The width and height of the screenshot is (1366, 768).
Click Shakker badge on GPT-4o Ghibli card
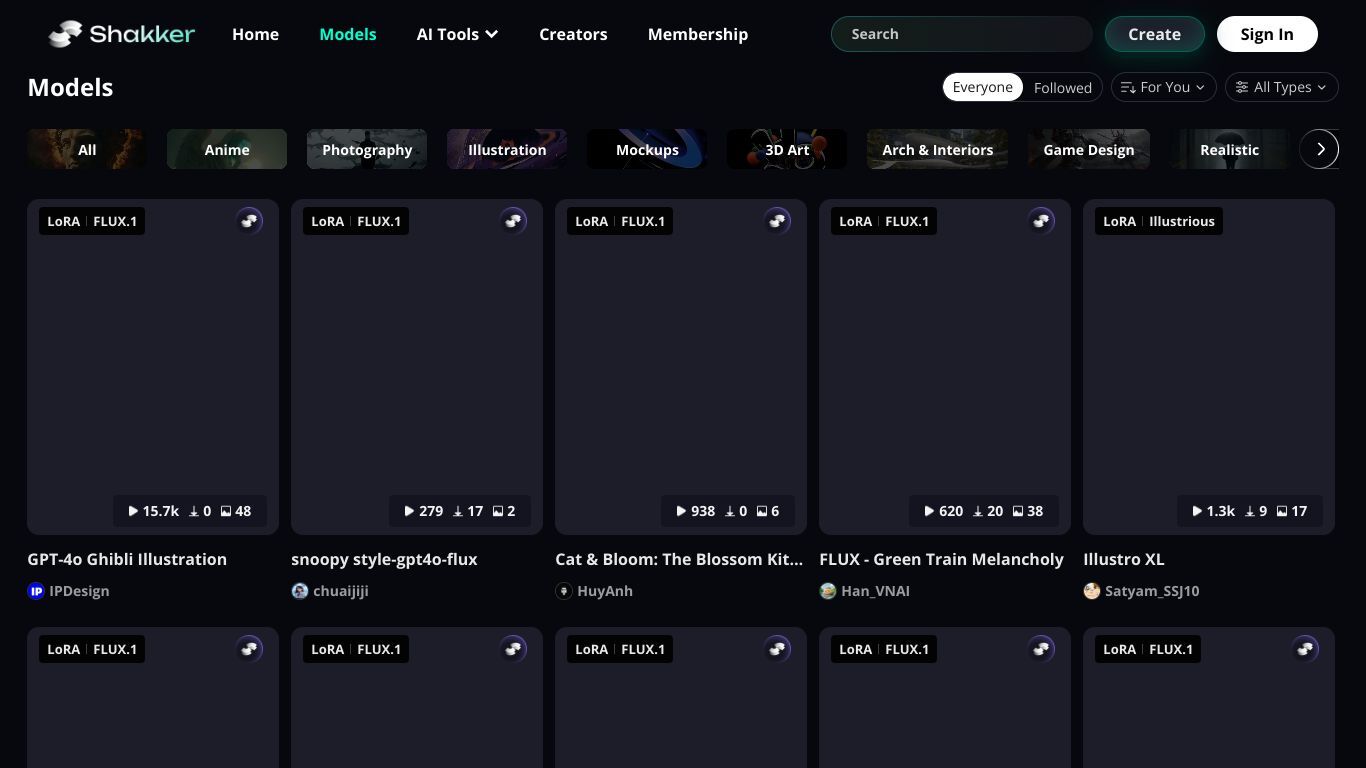click(x=249, y=221)
